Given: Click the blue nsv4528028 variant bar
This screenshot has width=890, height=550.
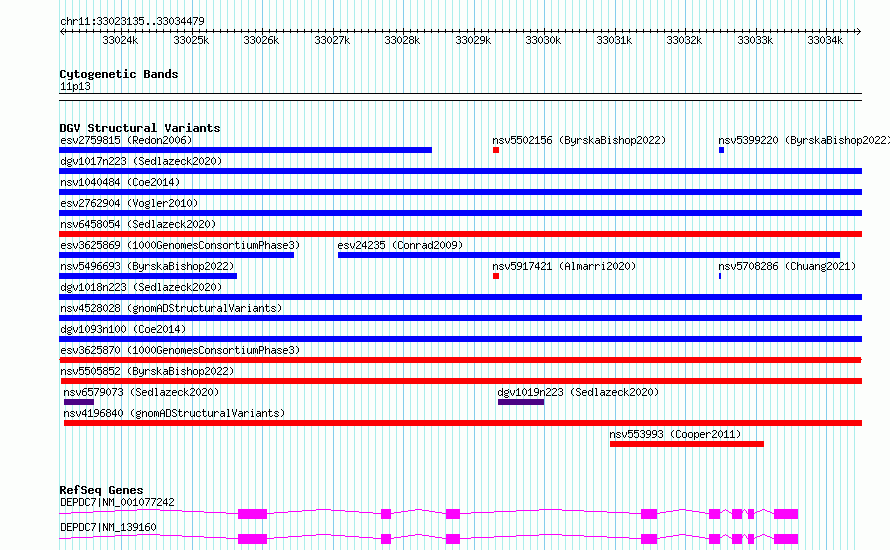Looking at the screenshot, I should tap(460, 318).
